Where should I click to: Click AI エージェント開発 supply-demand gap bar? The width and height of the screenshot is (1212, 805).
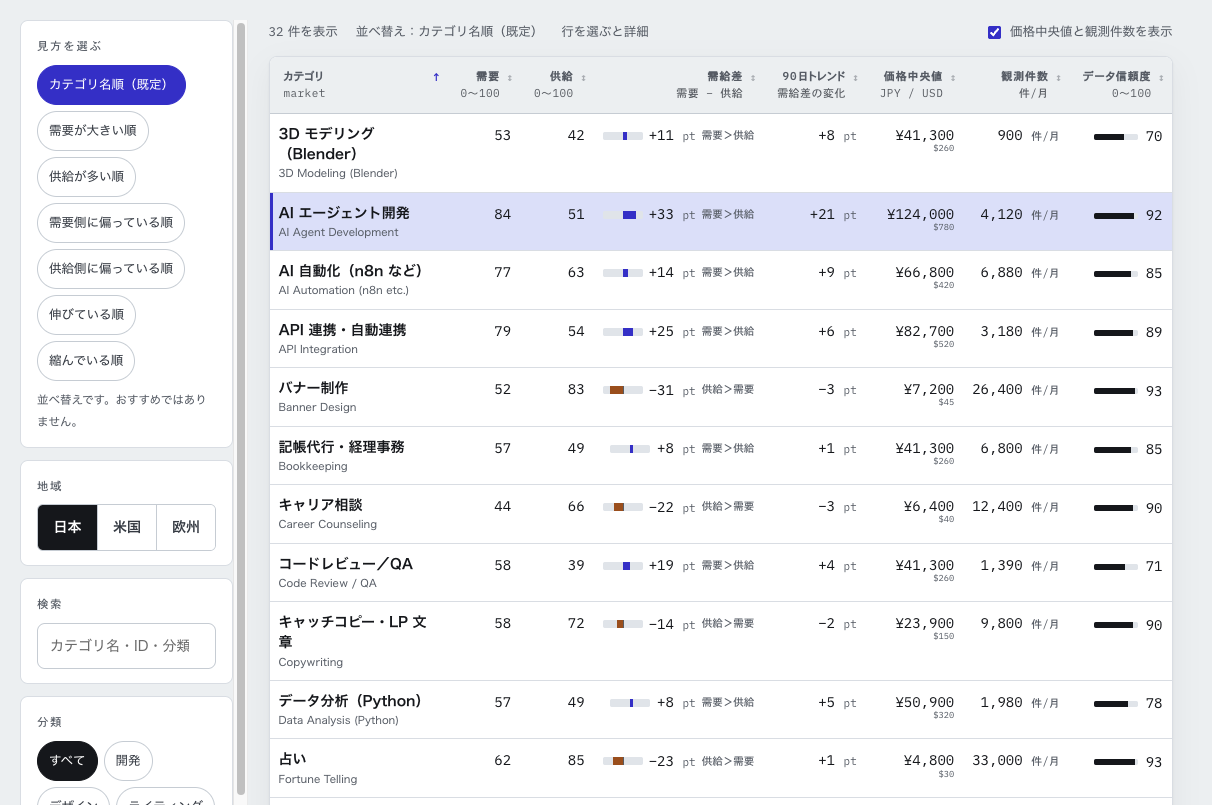[623, 215]
